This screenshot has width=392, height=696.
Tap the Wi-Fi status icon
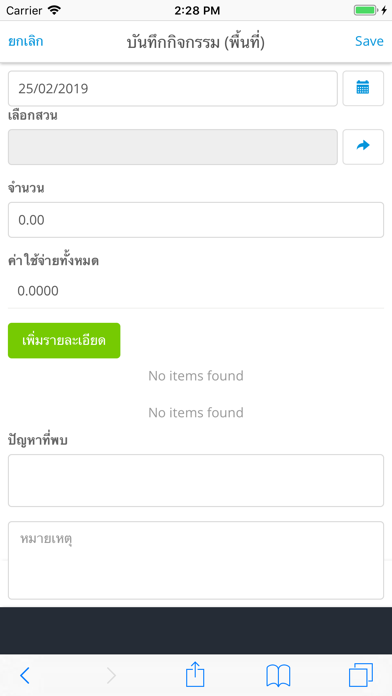[x=54, y=10]
